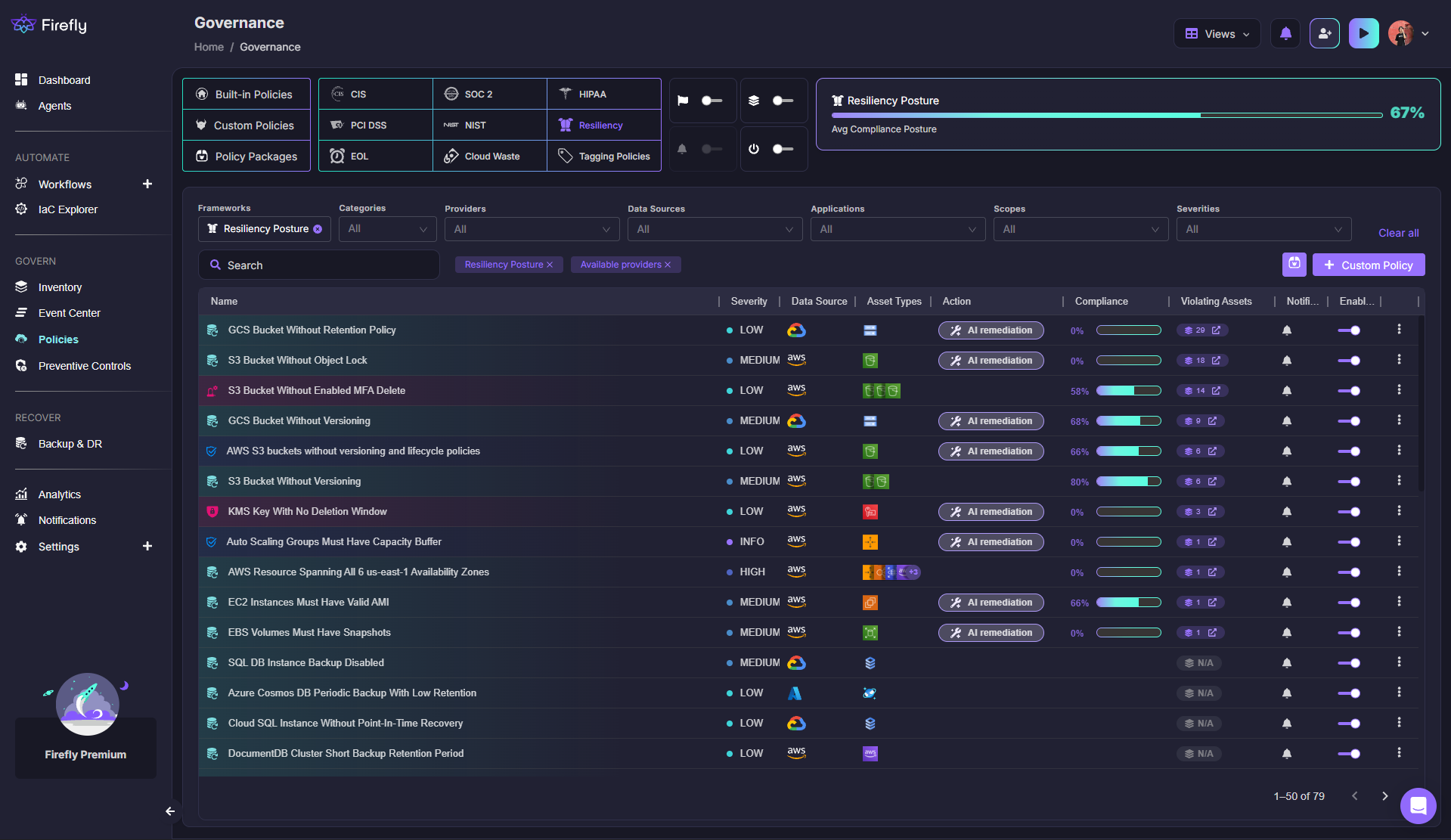Image resolution: width=1451 pixels, height=840 pixels.
Task: Collapse the sidebar with the arrow icon
Action: pyautogui.click(x=170, y=811)
